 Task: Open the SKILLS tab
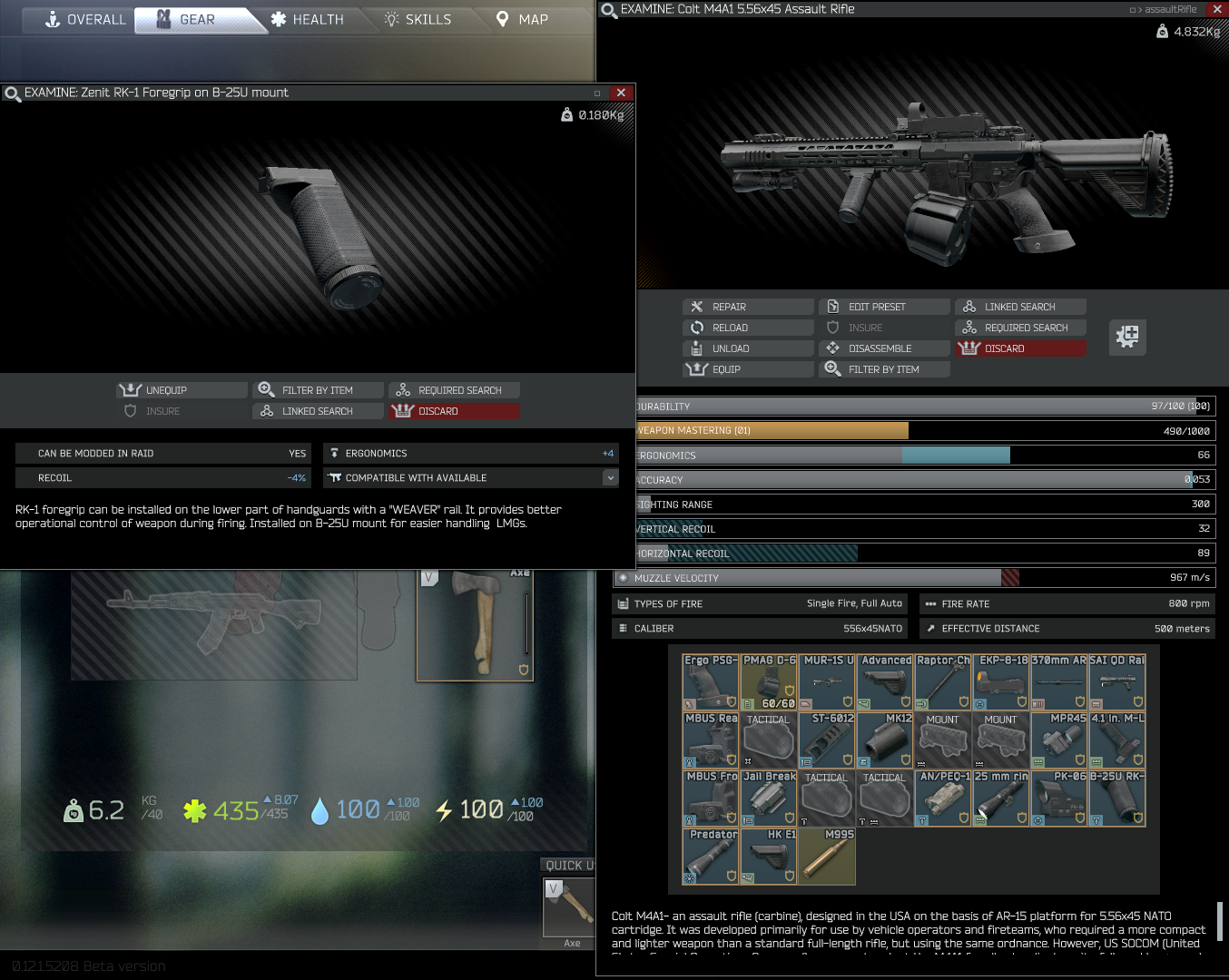(418, 19)
